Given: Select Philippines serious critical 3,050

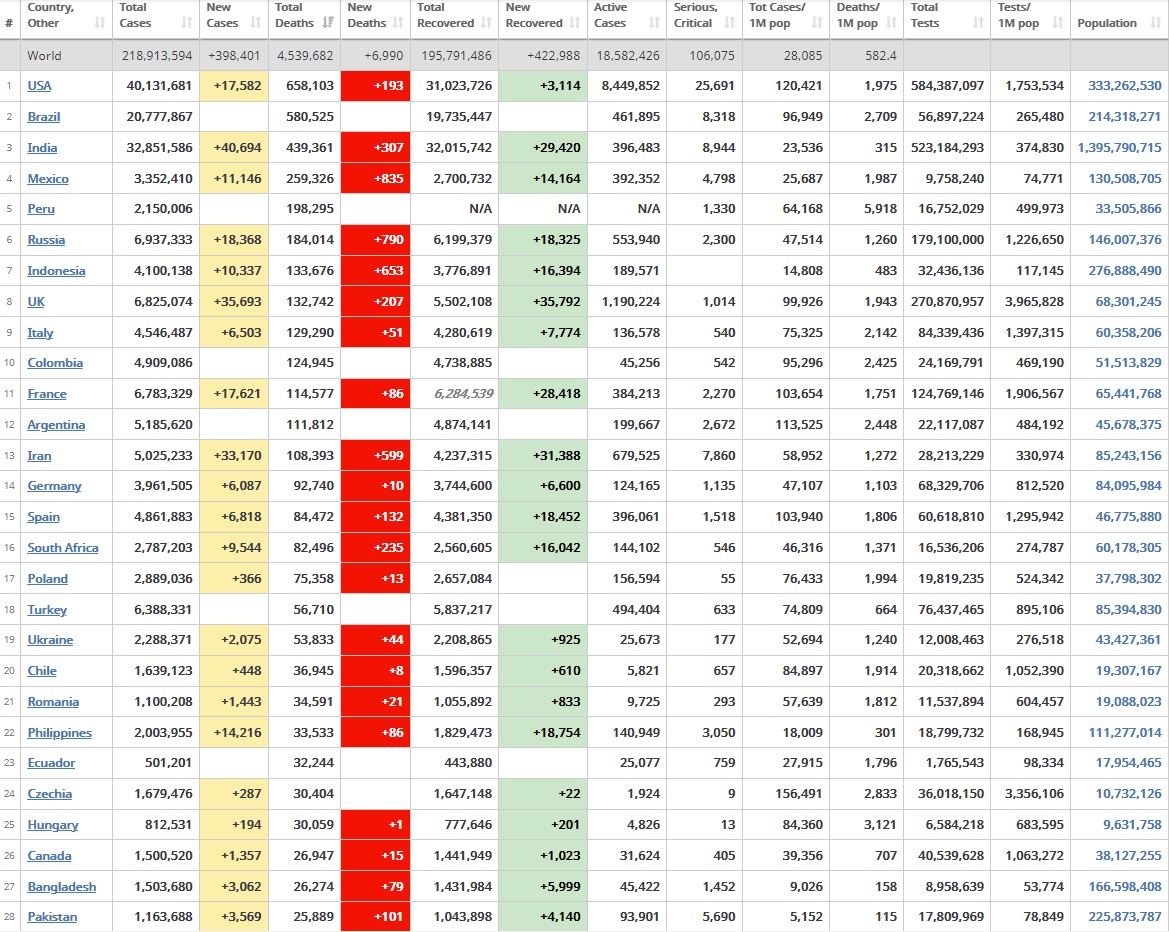Looking at the screenshot, I should click(x=719, y=733).
